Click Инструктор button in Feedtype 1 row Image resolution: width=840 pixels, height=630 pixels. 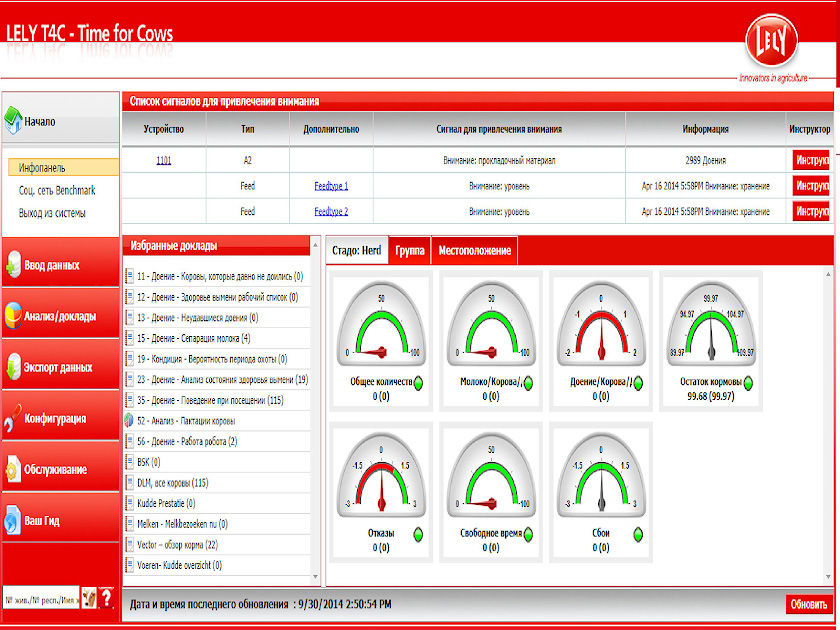pyautogui.click(x=811, y=185)
